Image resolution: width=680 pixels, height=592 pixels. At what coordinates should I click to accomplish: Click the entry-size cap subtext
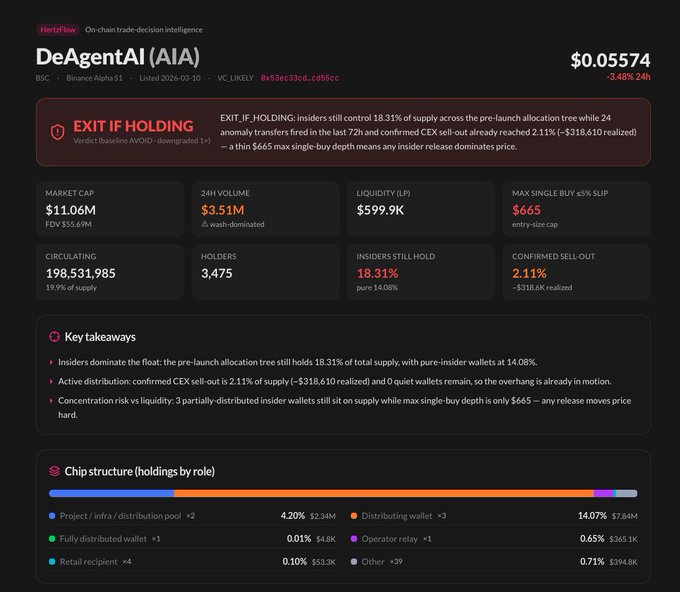click(535, 224)
